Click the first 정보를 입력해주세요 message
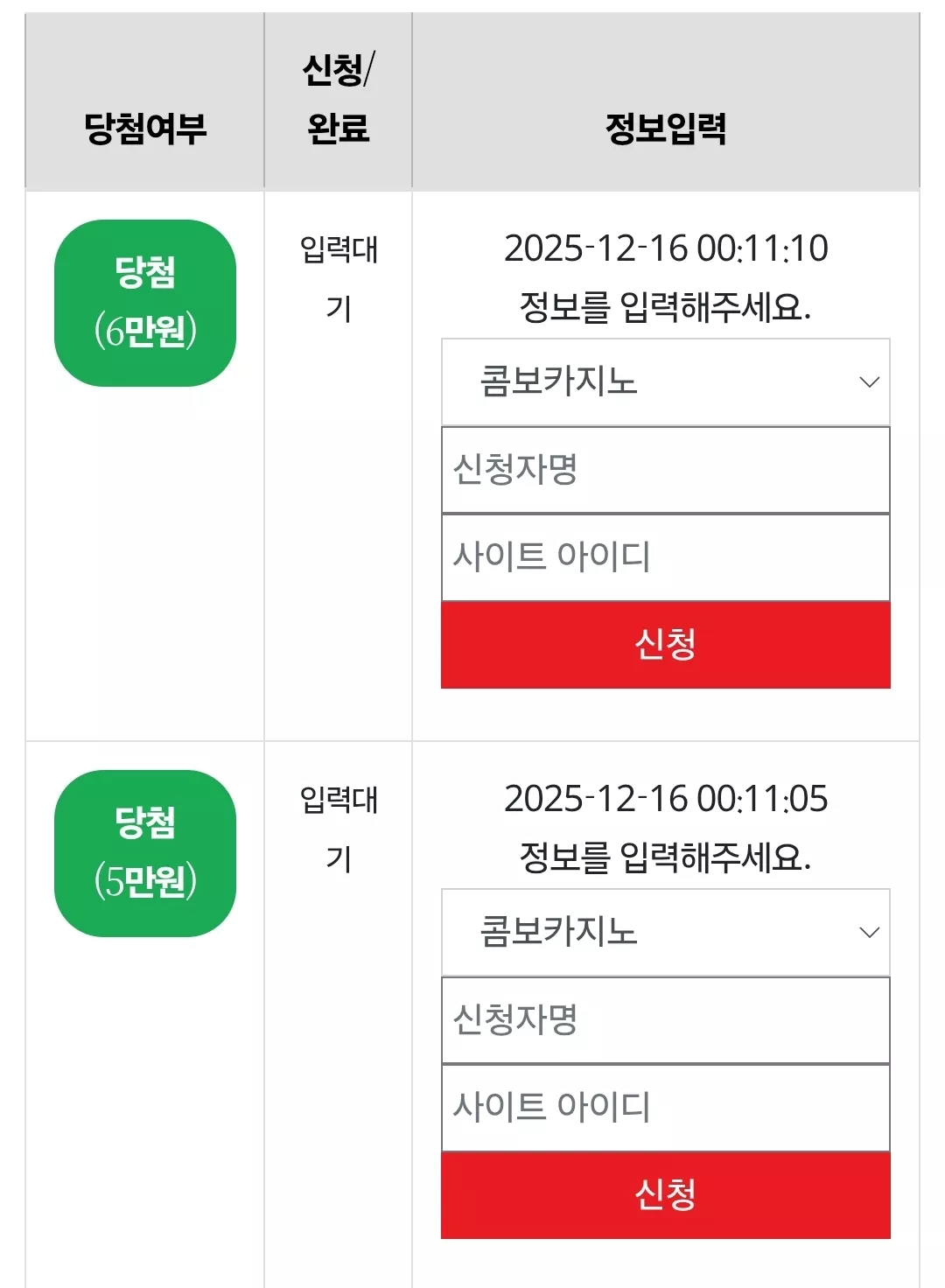Viewport: 945px width, 1288px height. (x=665, y=307)
